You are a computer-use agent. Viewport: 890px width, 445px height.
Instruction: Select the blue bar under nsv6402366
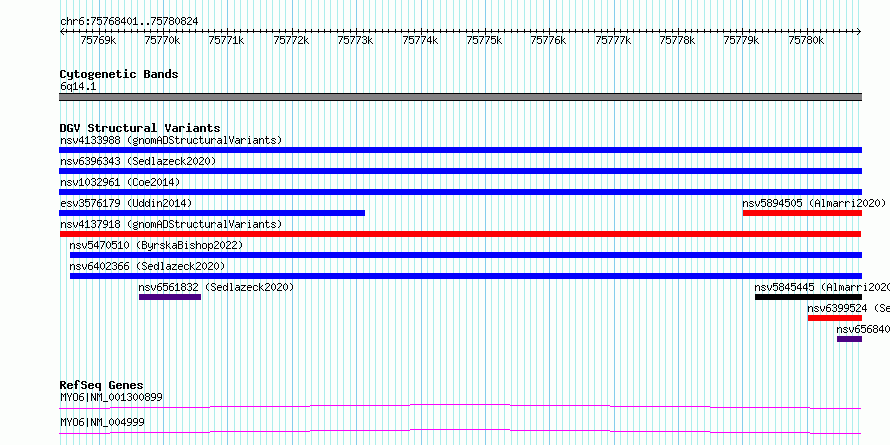pyautogui.click(x=466, y=276)
